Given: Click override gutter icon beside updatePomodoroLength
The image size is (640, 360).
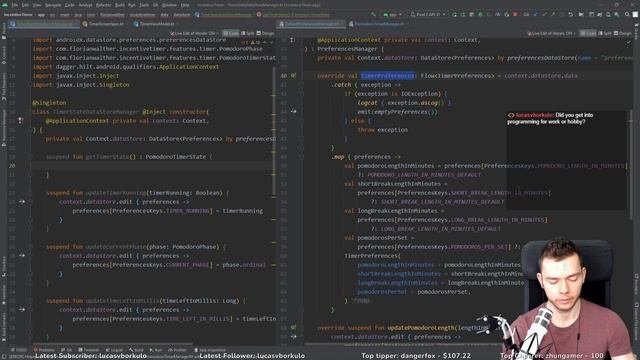Looking at the screenshot, I should [293, 327].
